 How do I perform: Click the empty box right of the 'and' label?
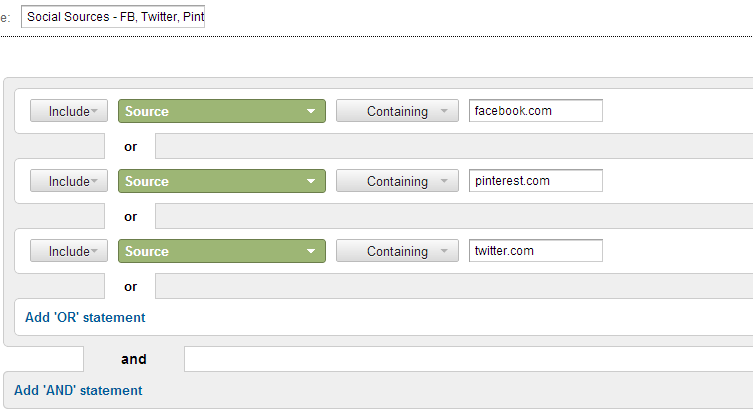point(468,359)
